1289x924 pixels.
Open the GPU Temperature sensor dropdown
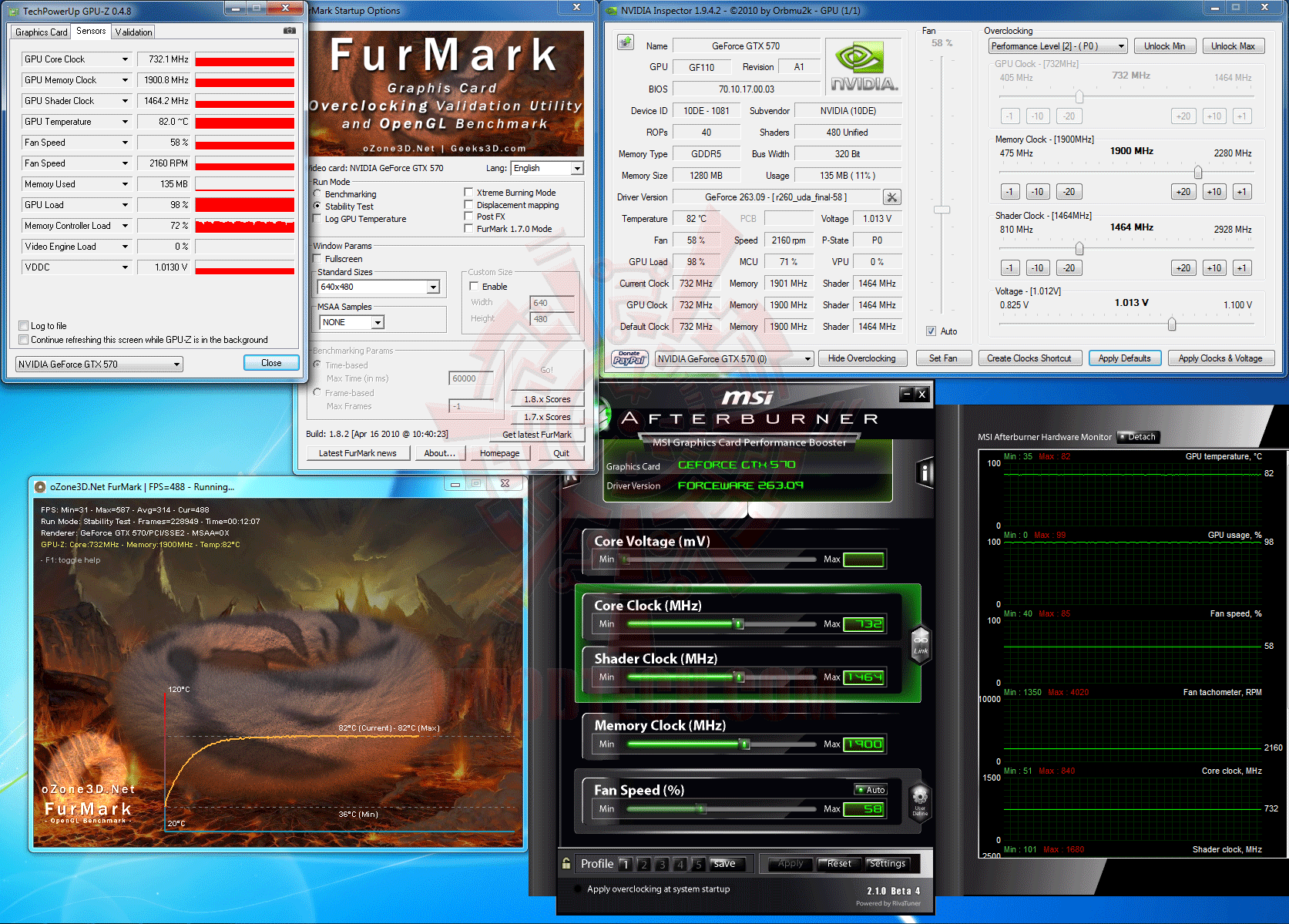(125, 122)
